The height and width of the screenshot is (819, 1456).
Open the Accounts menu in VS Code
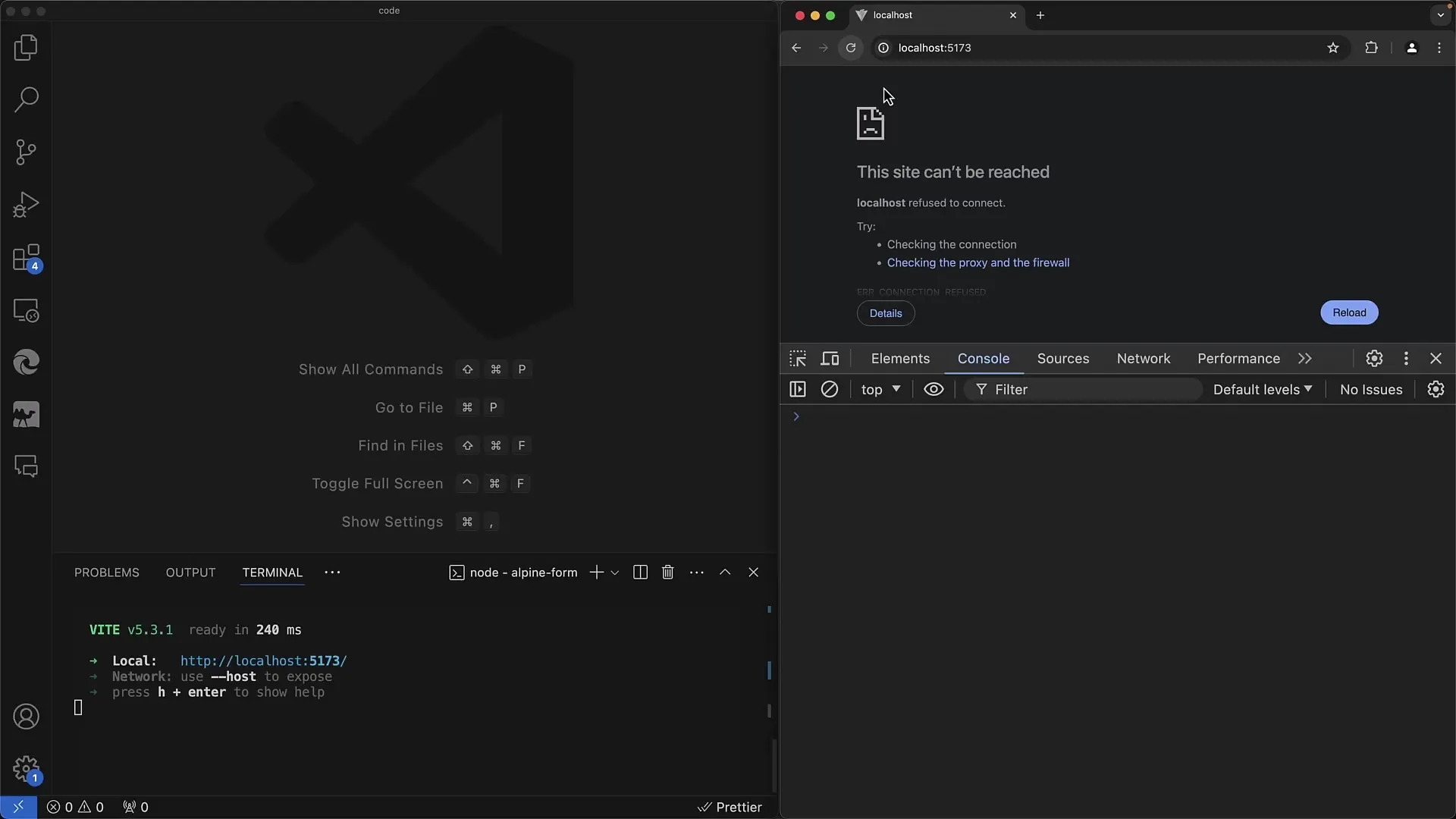pos(26,717)
